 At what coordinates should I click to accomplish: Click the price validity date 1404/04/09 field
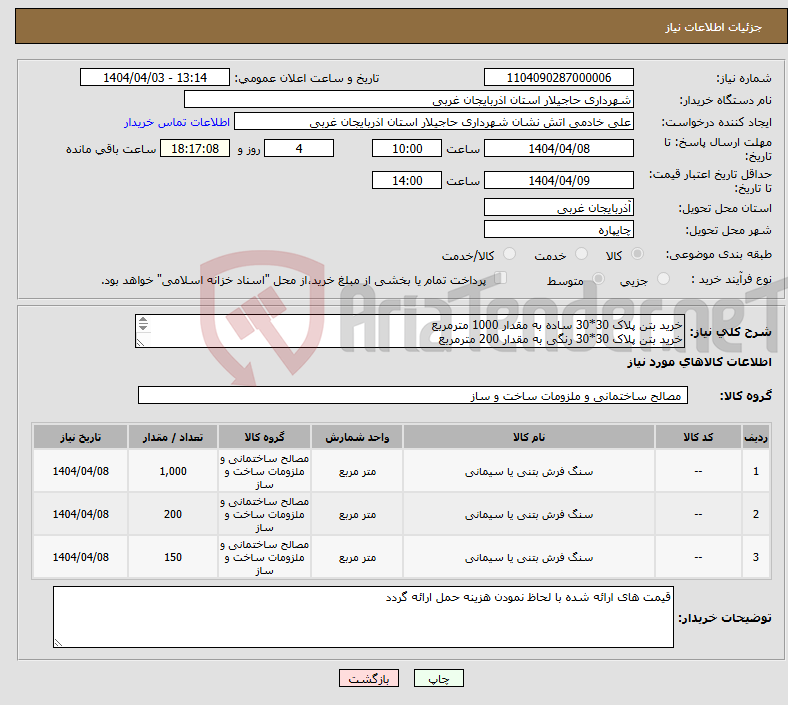(x=558, y=180)
